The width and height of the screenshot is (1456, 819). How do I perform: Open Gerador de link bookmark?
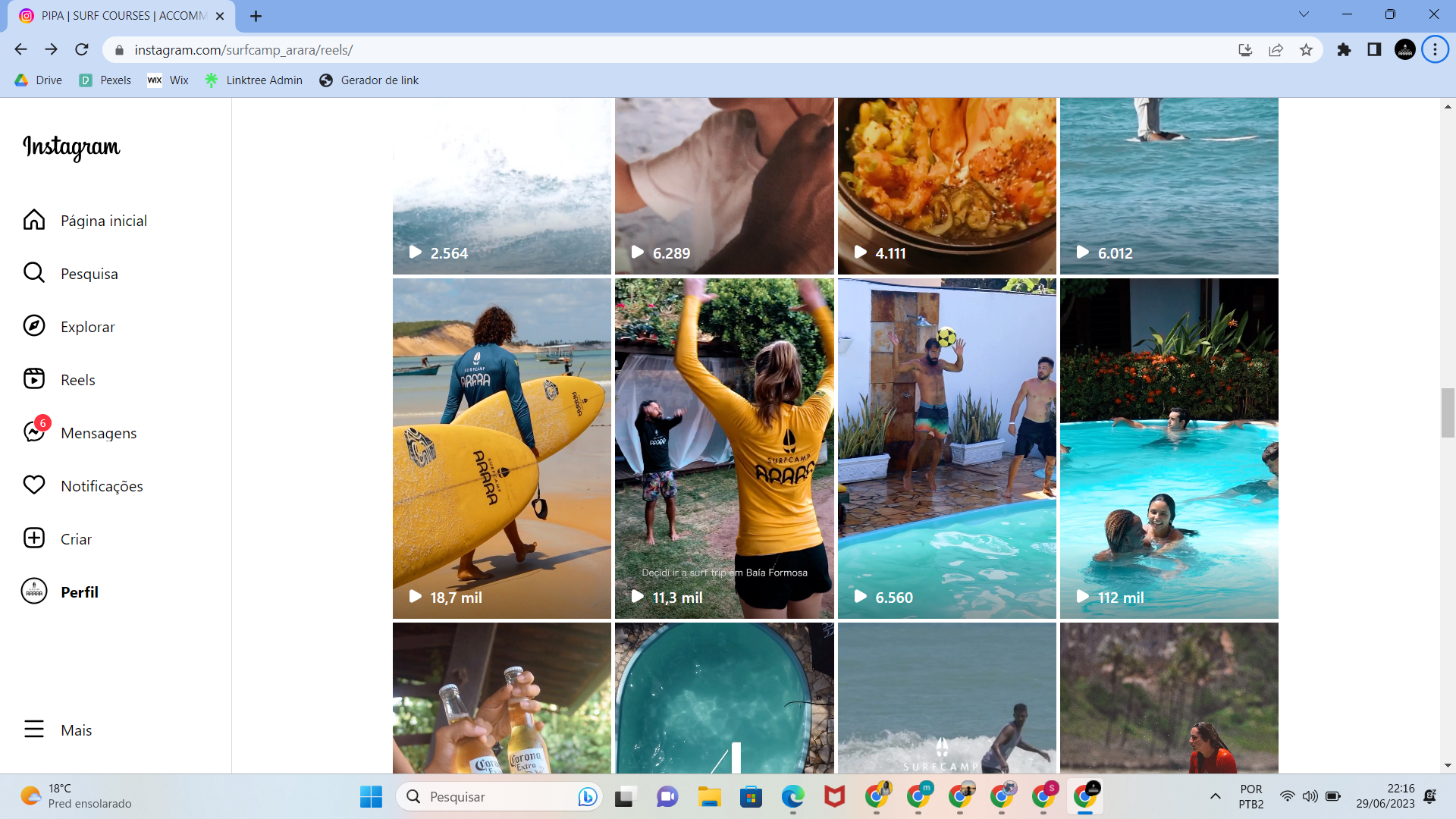[x=369, y=80]
